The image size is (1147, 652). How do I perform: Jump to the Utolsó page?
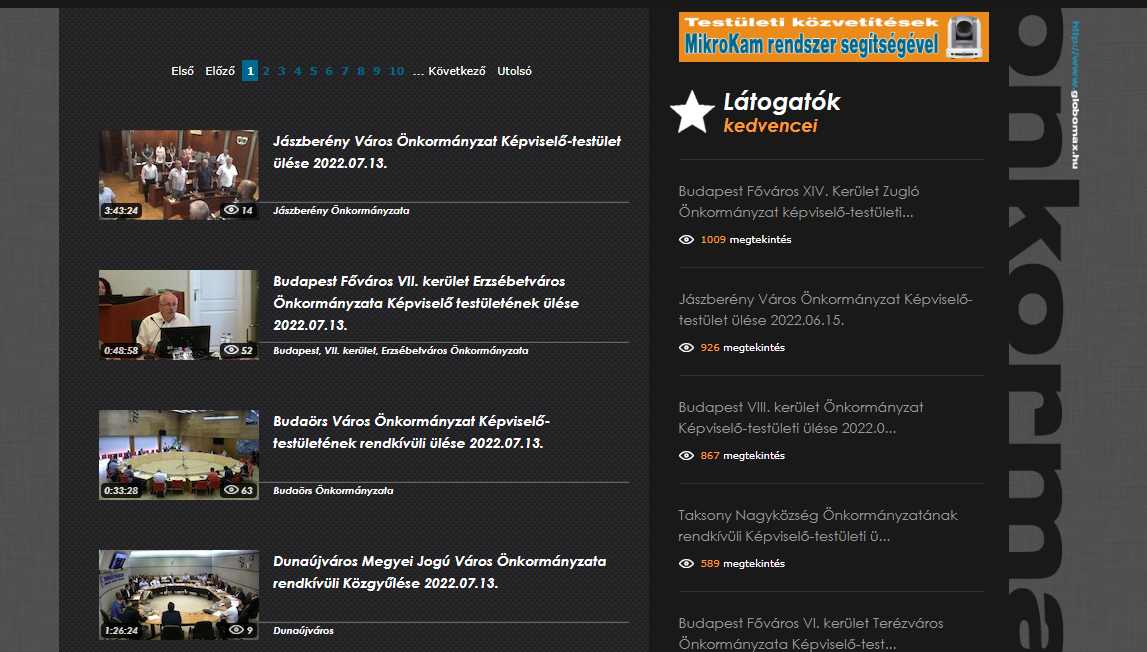(x=514, y=71)
